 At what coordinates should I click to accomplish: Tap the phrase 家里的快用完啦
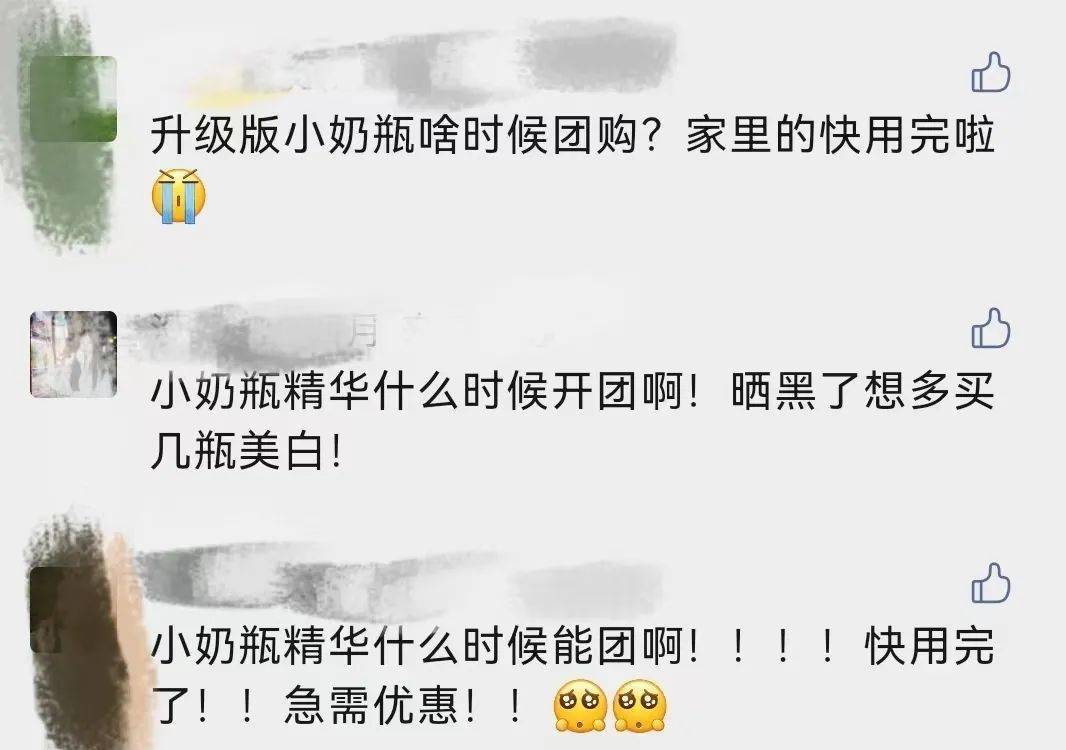(x=840, y=135)
